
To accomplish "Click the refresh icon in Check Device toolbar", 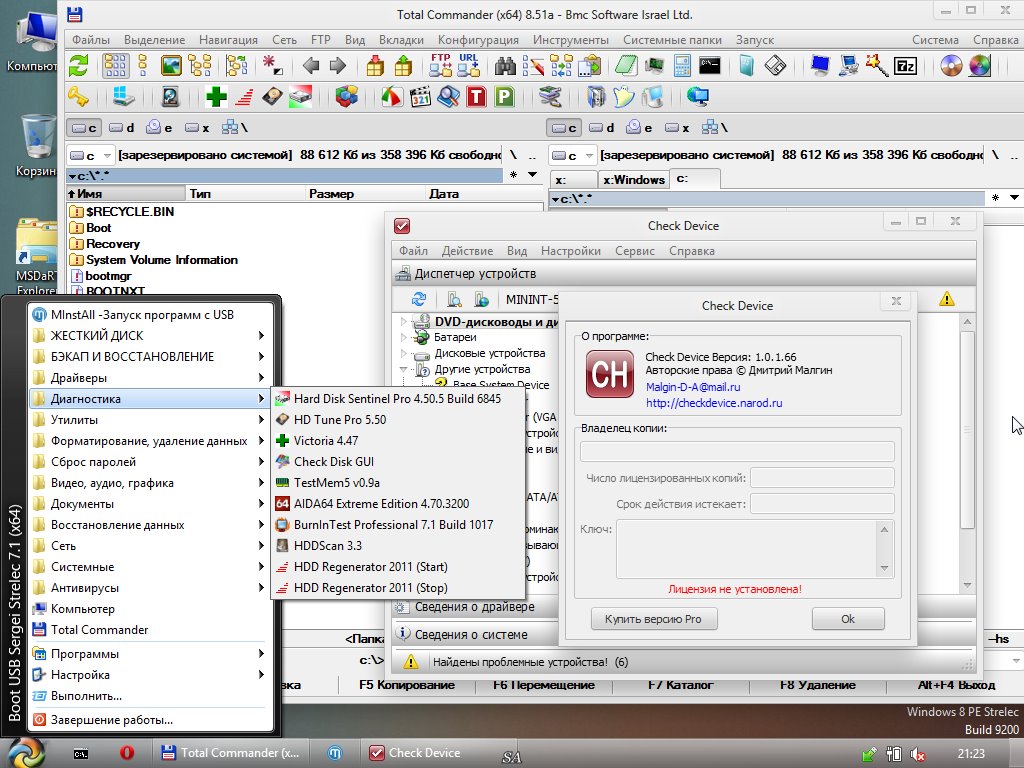I will pos(419,299).
